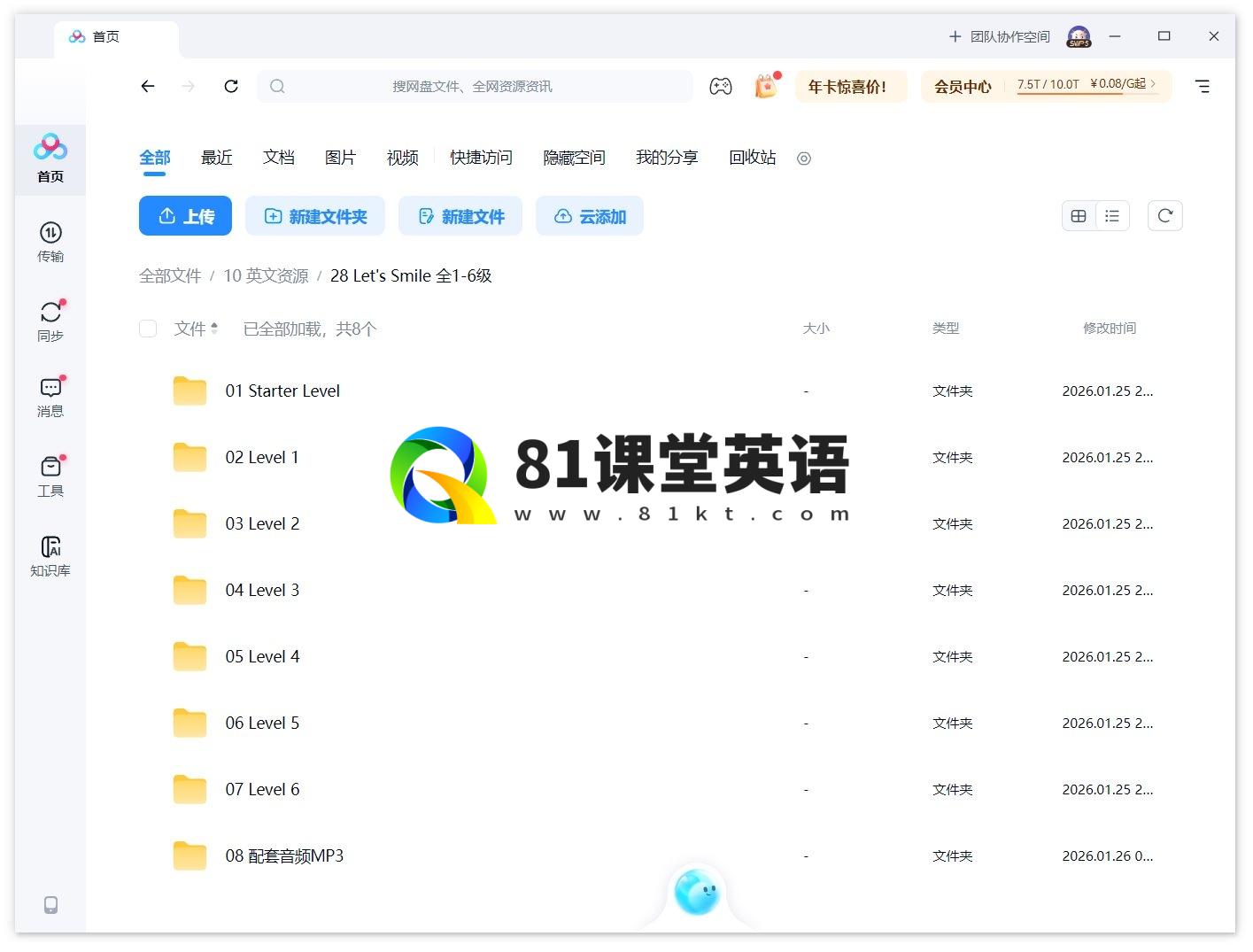
Task: Click the floating blue assistant bubble
Action: pyautogui.click(x=697, y=892)
